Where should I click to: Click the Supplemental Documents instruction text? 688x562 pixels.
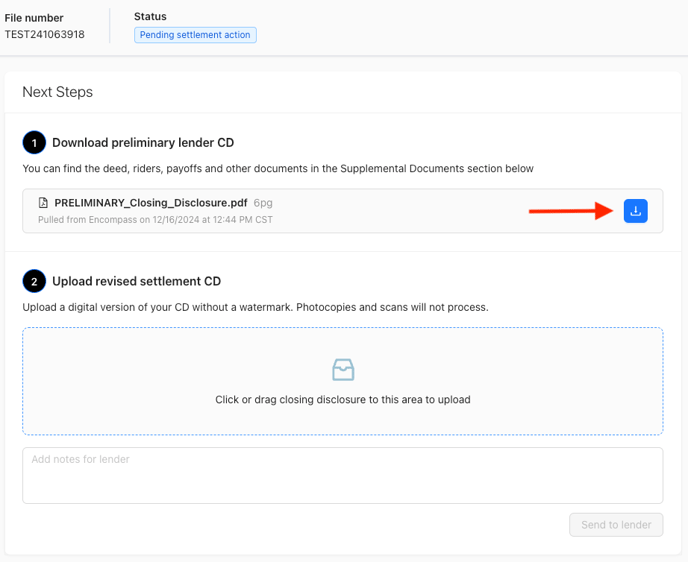pyautogui.click(x=278, y=169)
